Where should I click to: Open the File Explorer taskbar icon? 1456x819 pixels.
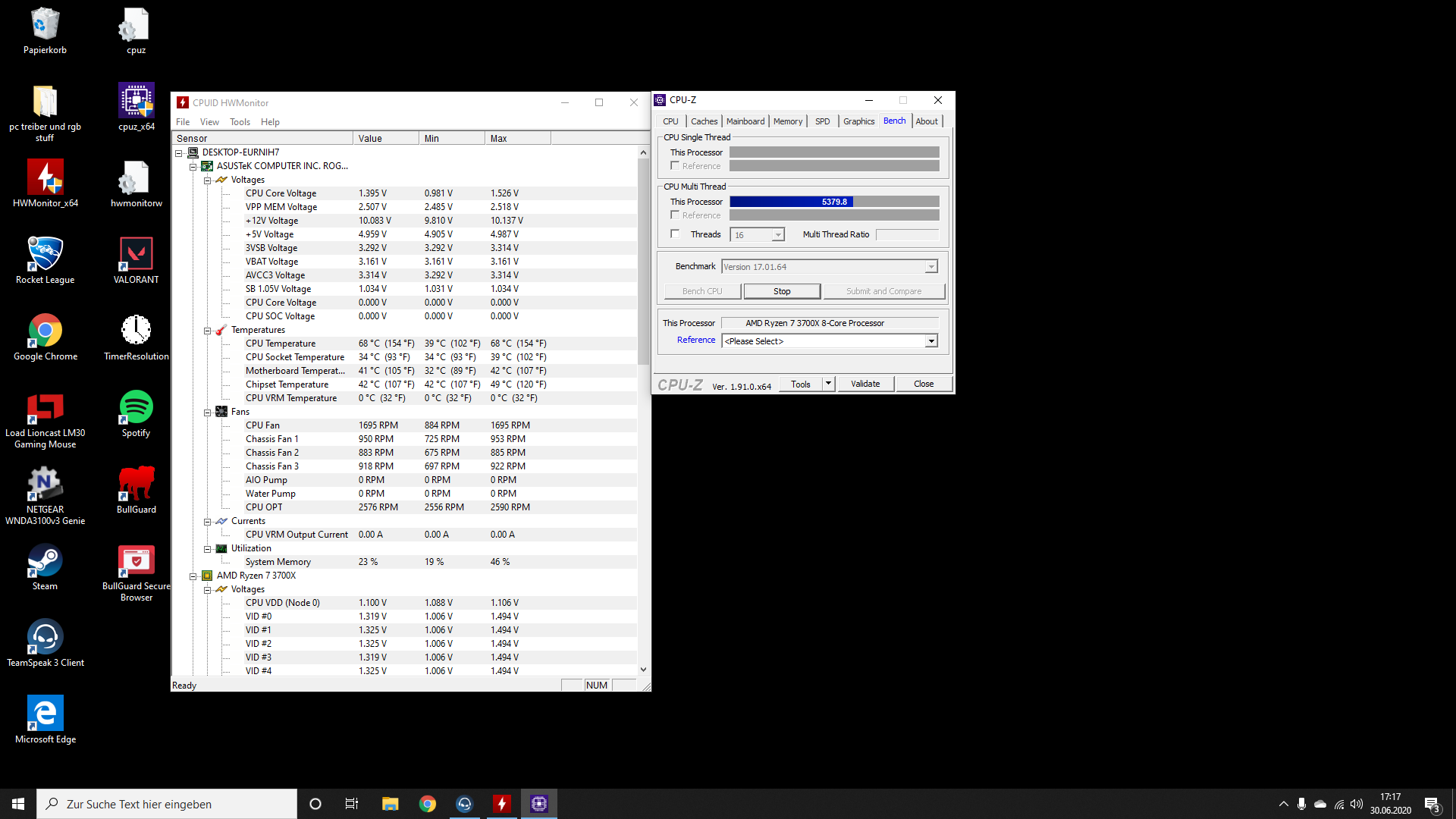click(x=390, y=804)
